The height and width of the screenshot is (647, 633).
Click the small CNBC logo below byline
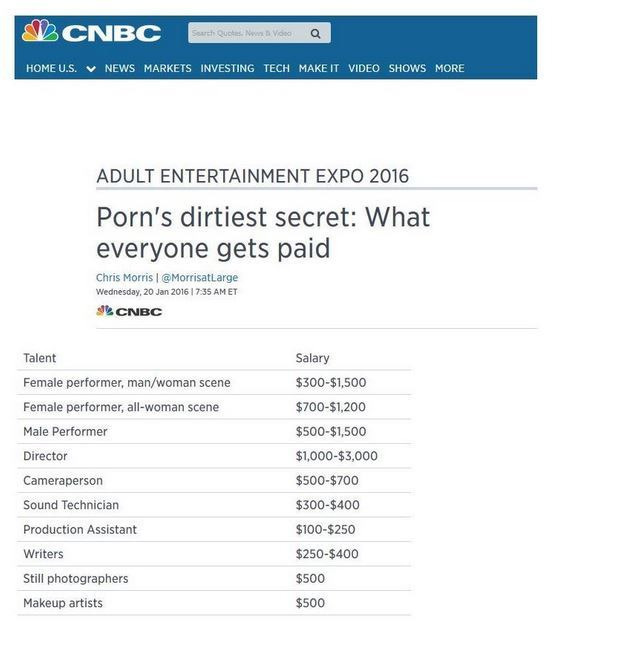click(x=129, y=311)
